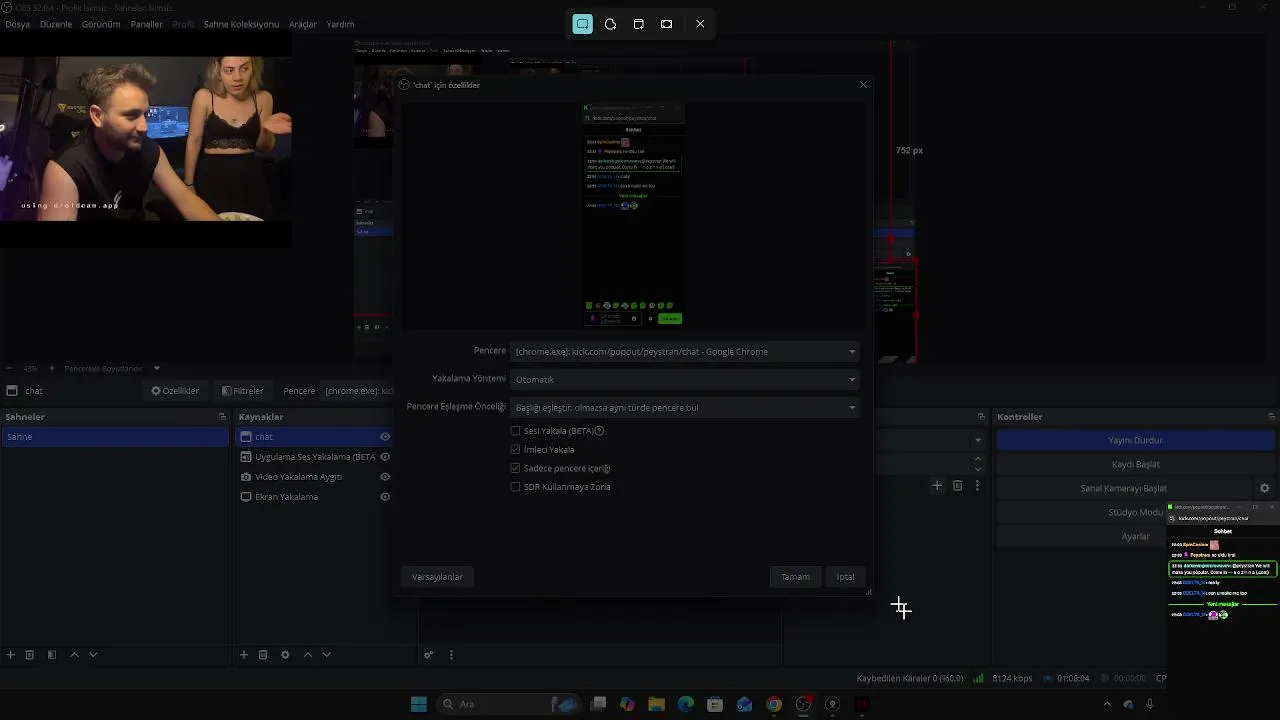Open Araçlar menu
The height and width of the screenshot is (720, 1280).
point(303,24)
